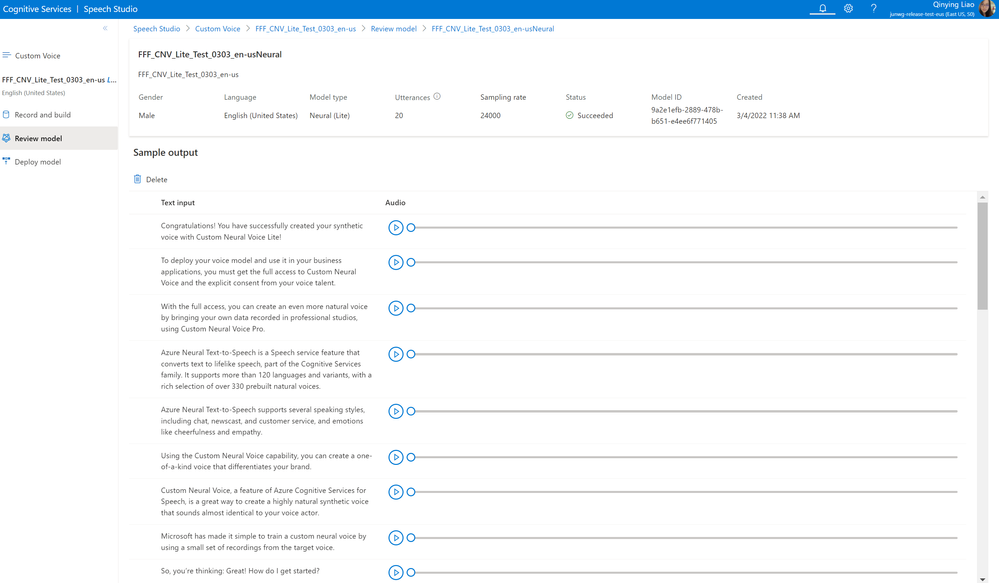Click Speech Studio title in header

111,9
